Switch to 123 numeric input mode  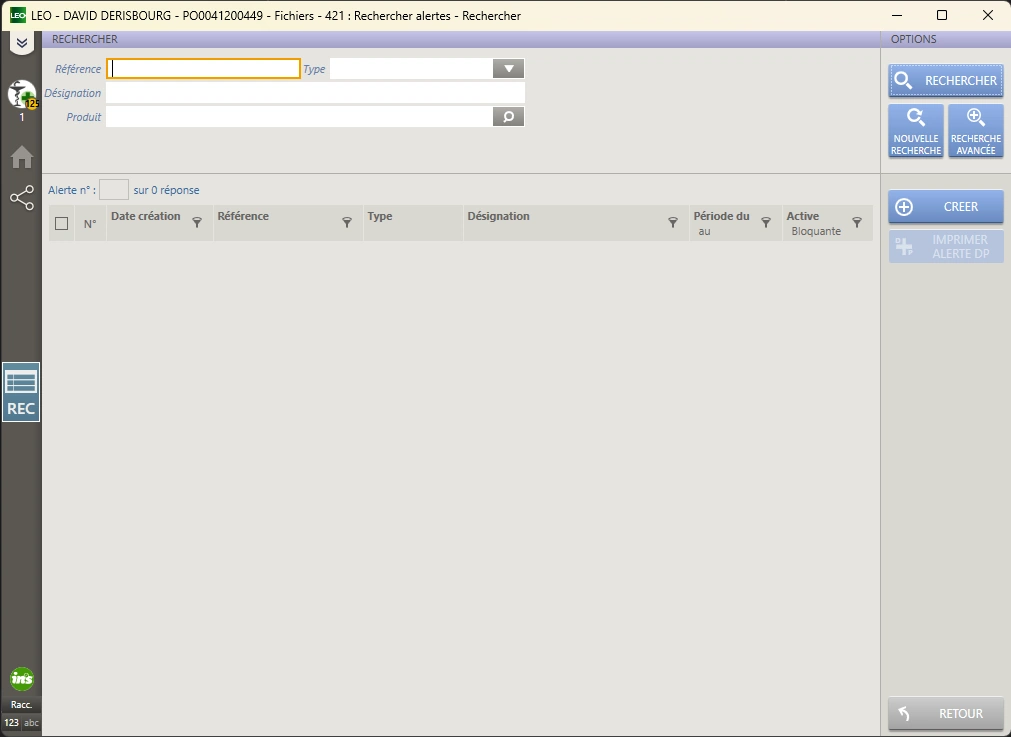click(11, 722)
